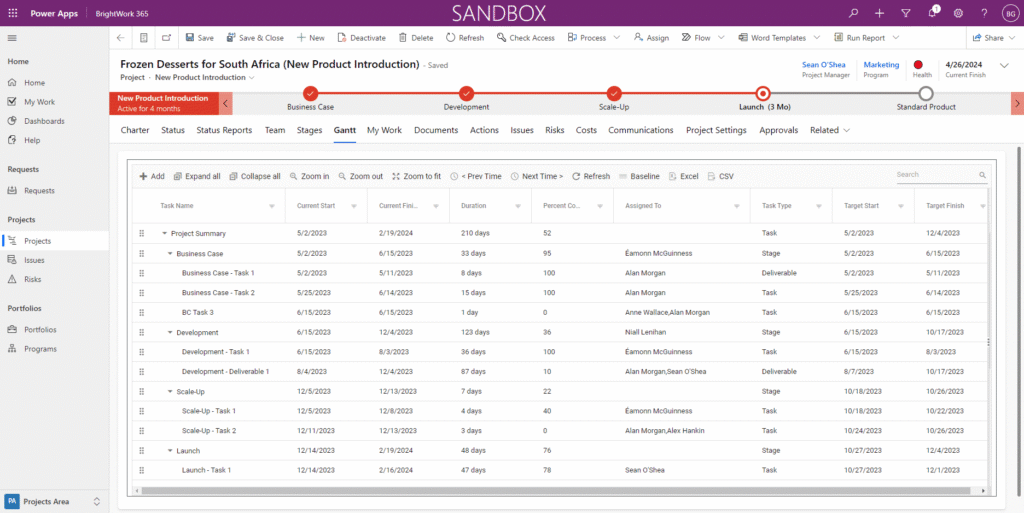
Task: Switch to the Status Reports tab
Action: click(224, 130)
